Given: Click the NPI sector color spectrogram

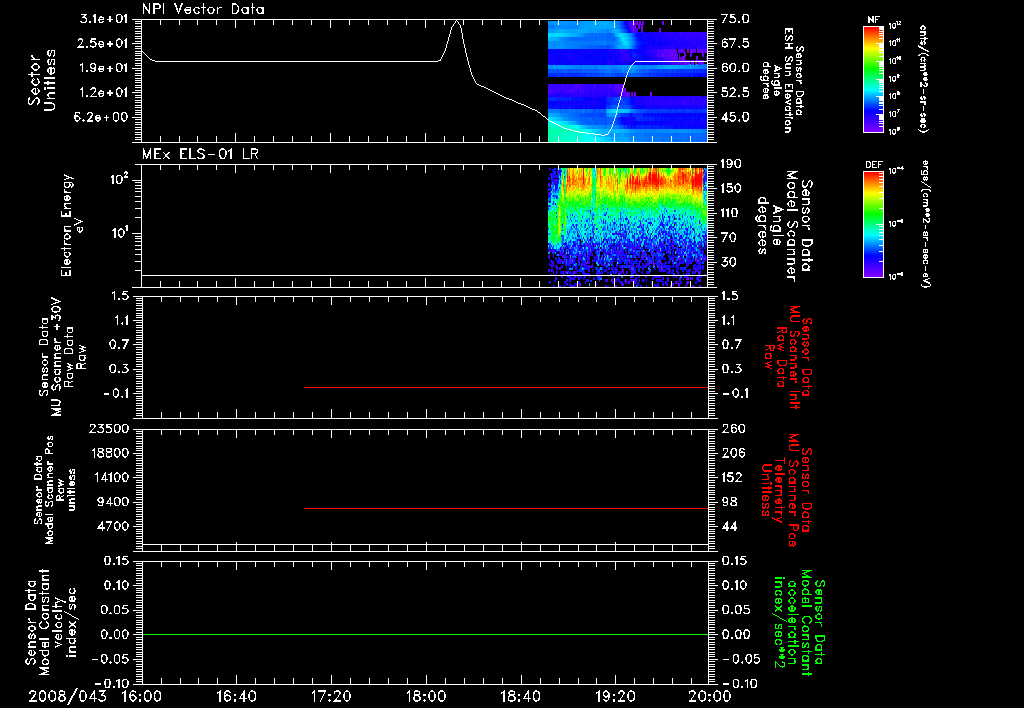Looking at the screenshot, I should click(x=628, y=81).
